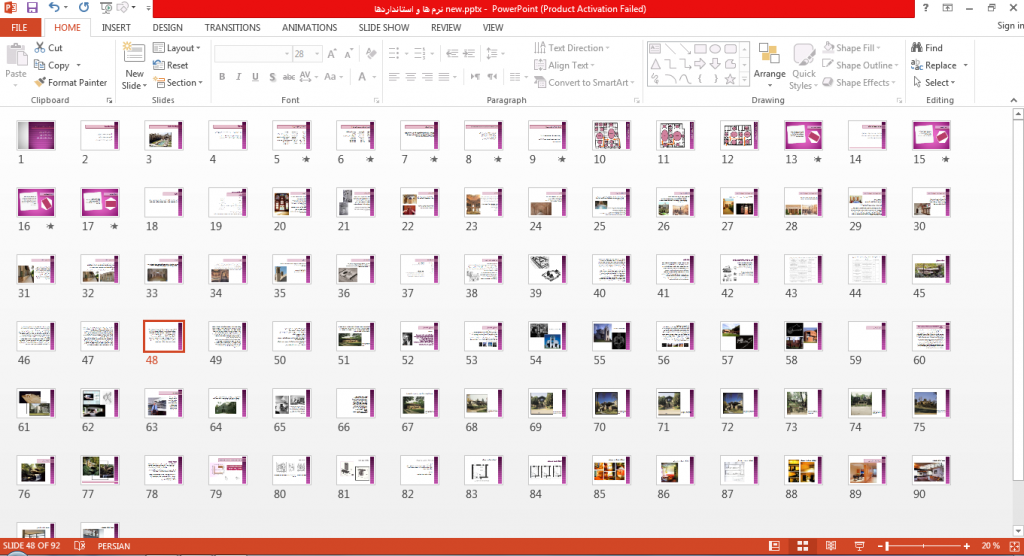Click the Reset slide button
1024x556 pixels.
point(171,65)
